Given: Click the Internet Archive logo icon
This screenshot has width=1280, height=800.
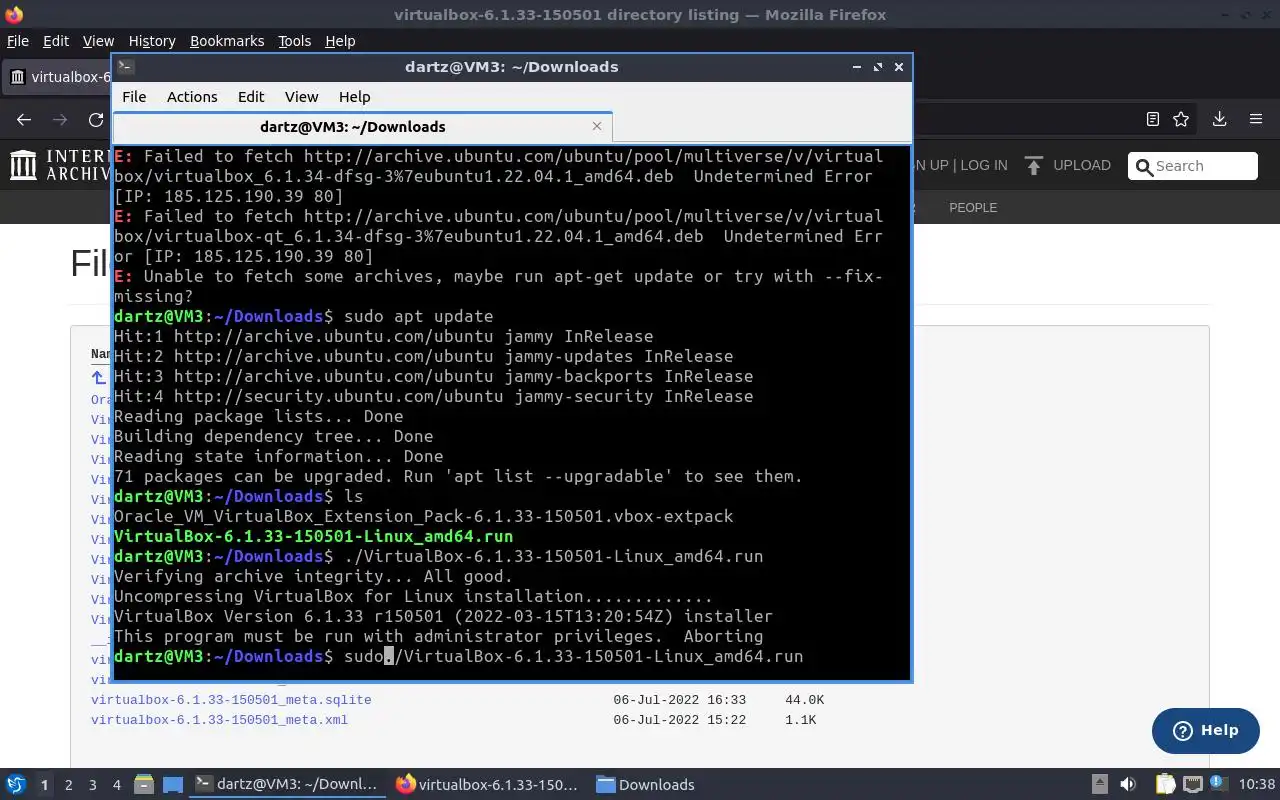Looking at the screenshot, I should [x=23, y=165].
